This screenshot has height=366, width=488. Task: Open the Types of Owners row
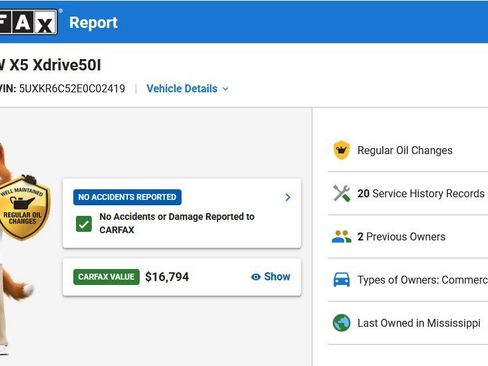click(x=408, y=280)
